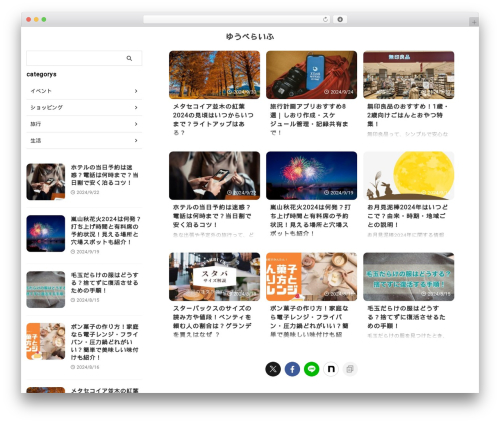Screen dimensions: 500x423
Task: Open sidebar post メタセコイア並木の紅葉 at bottom
Action: point(104,390)
